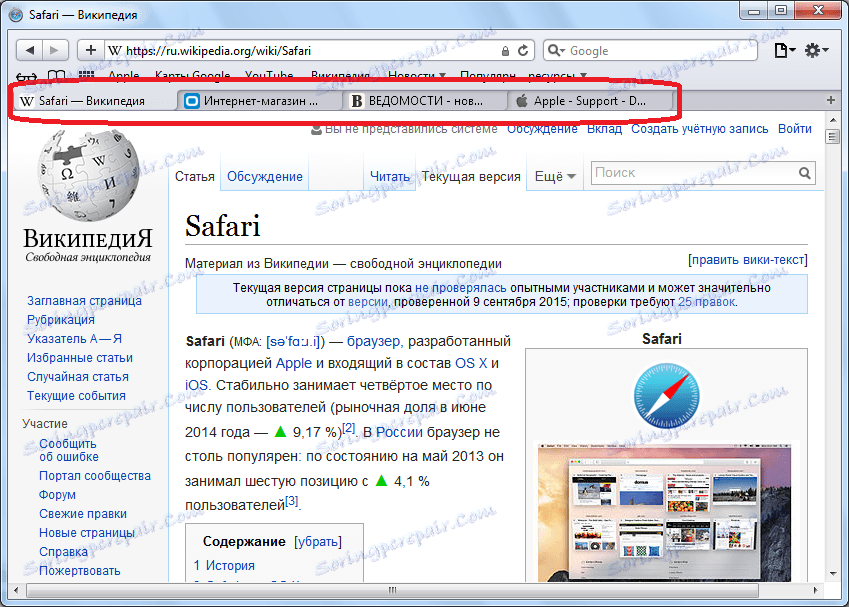Open the Safari settings gear menu
This screenshot has width=849, height=607.
pyautogui.click(x=817, y=51)
